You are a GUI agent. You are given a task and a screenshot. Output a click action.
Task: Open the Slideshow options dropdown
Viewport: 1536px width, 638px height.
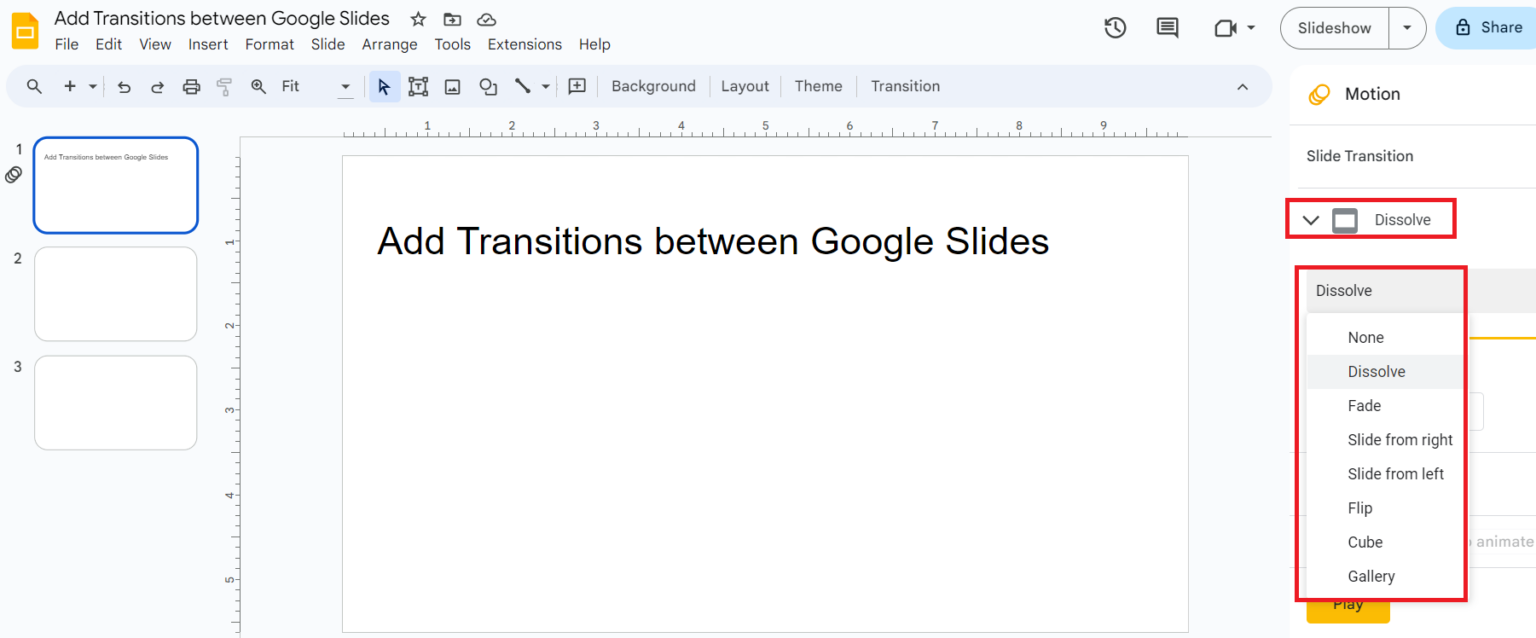tap(1408, 28)
